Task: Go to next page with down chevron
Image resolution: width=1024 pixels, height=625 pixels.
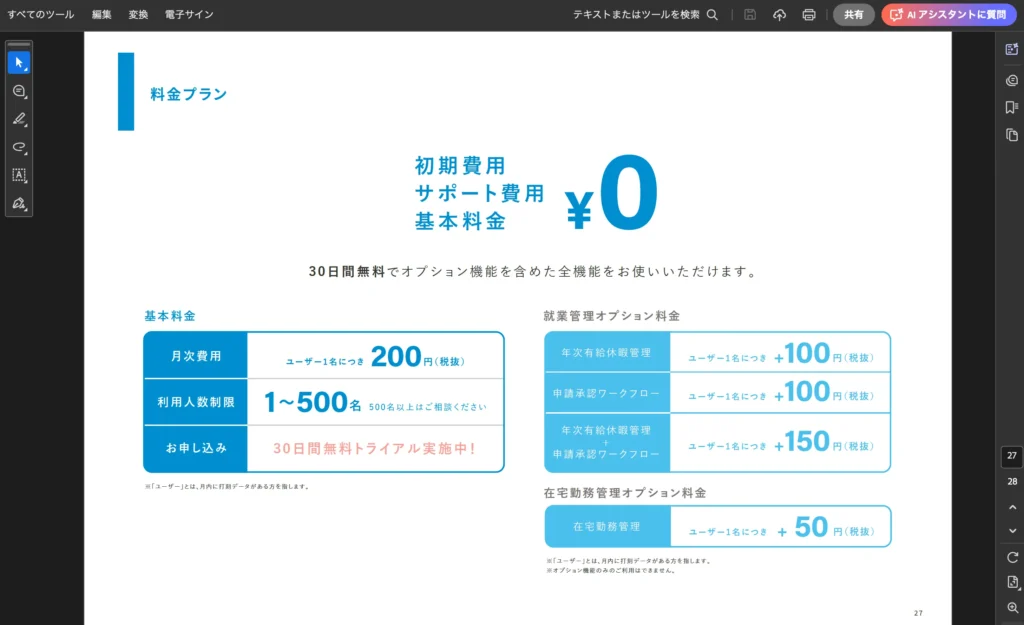Action: tap(1012, 531)
